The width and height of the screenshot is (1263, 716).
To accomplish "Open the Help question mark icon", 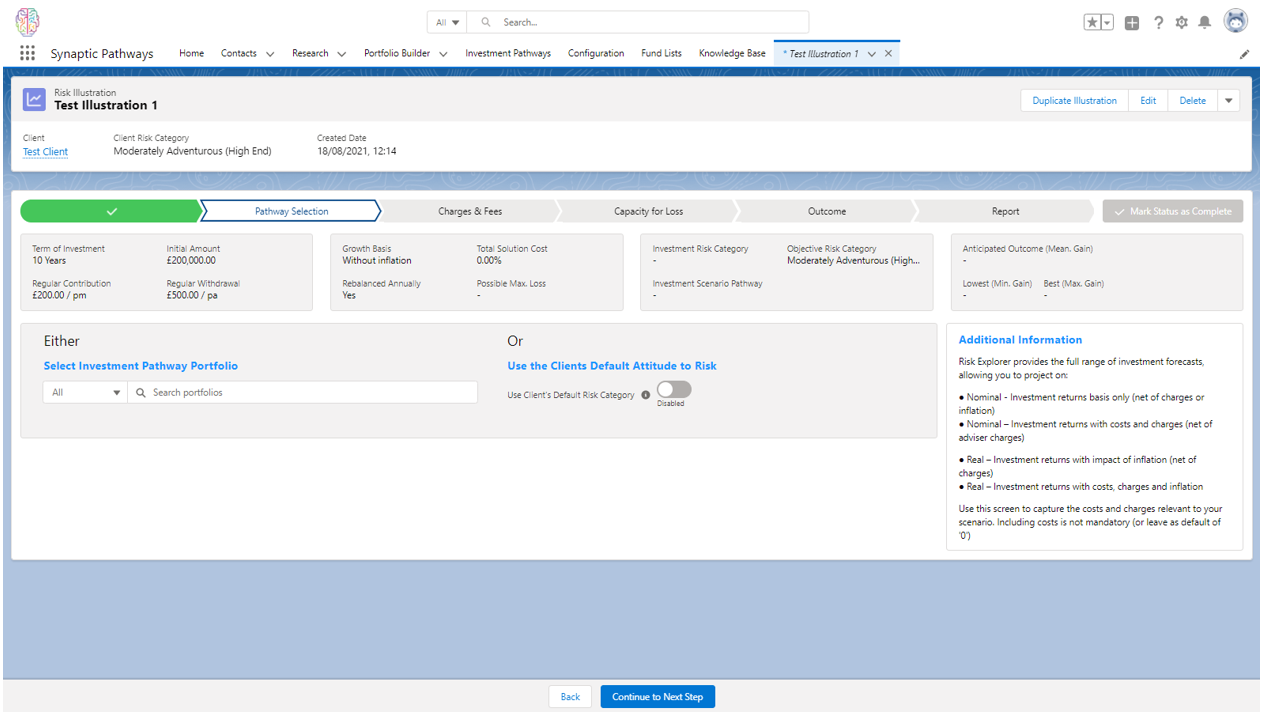I will point(1158,22).
